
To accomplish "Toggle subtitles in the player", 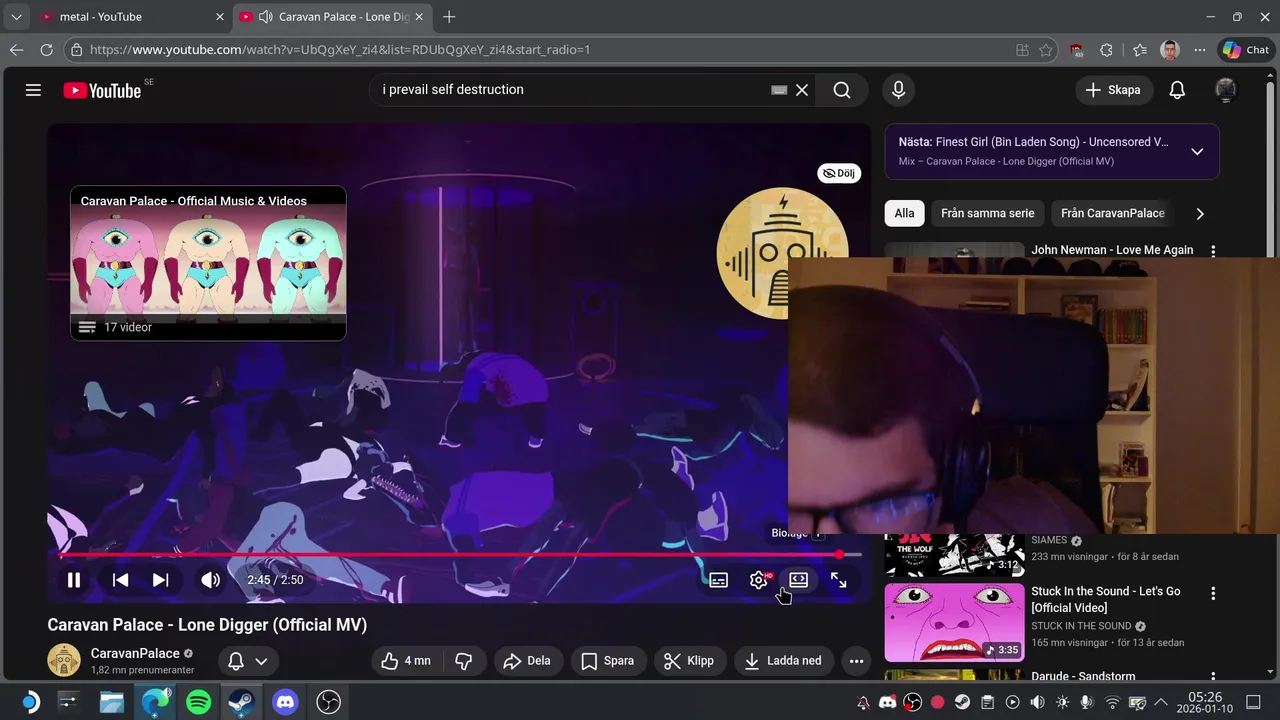I will (x=718, y=580).
